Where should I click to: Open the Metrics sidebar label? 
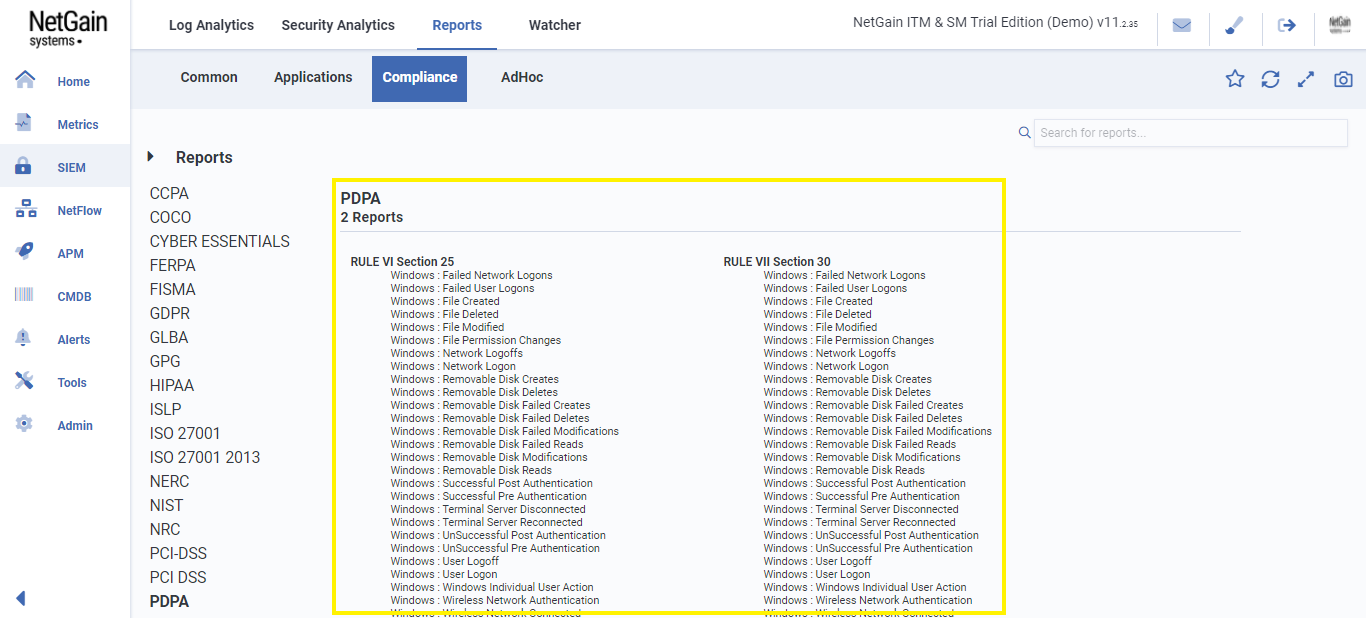[x=78, y=125]
